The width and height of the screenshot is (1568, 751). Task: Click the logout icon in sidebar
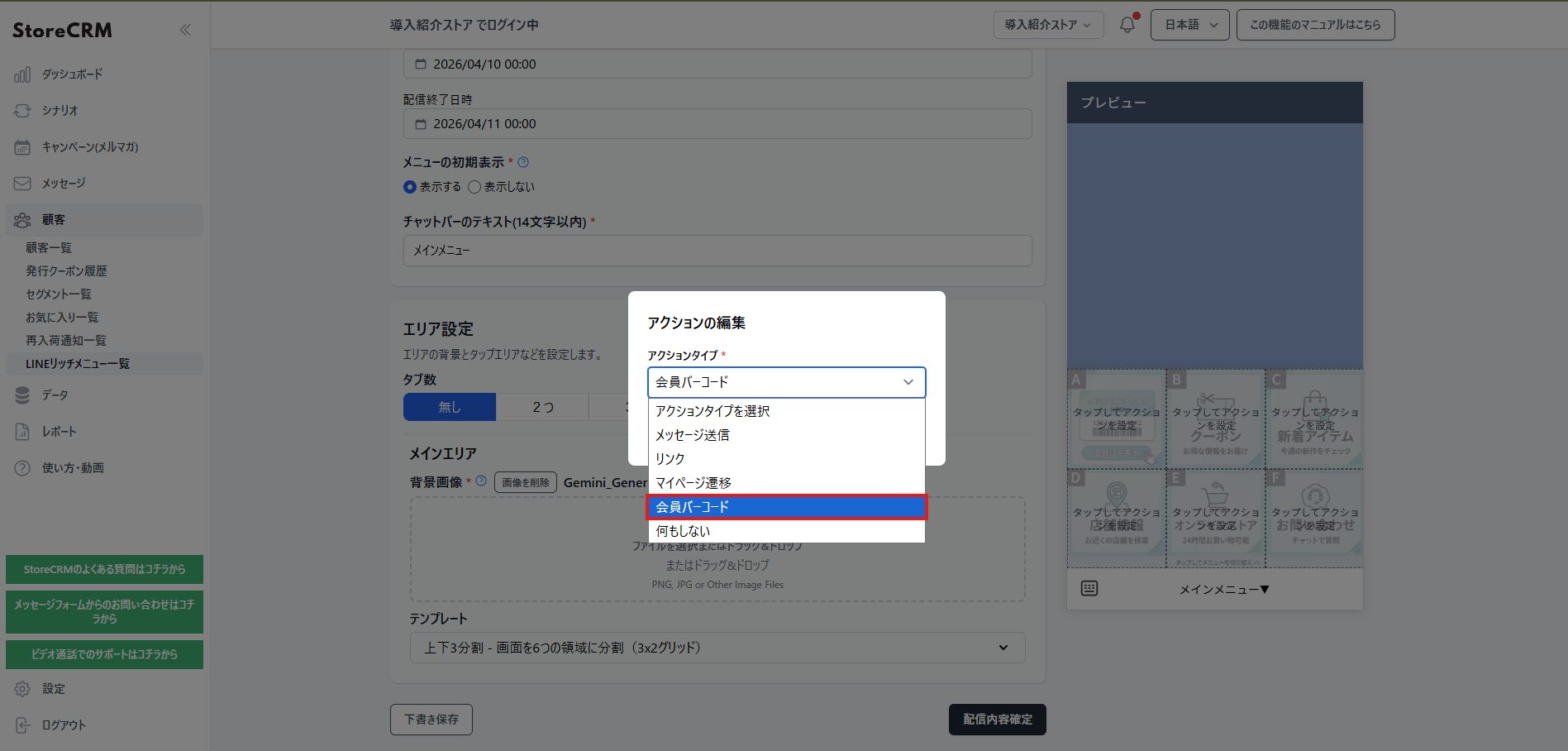(x=22, y=725)
